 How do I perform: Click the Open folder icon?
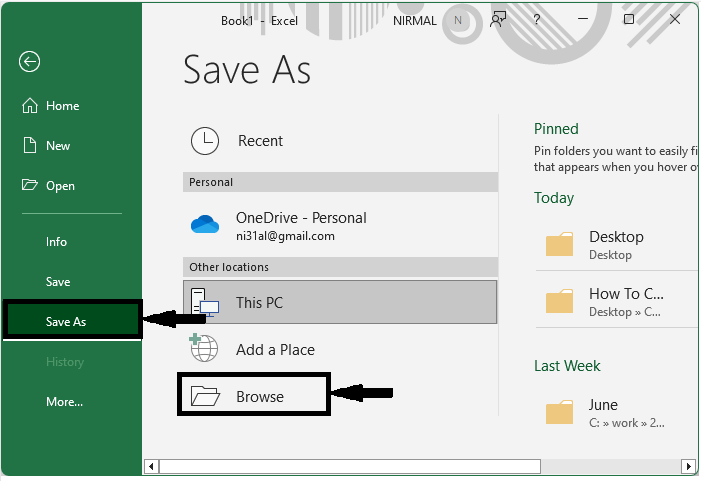click(x=30, y=186)
